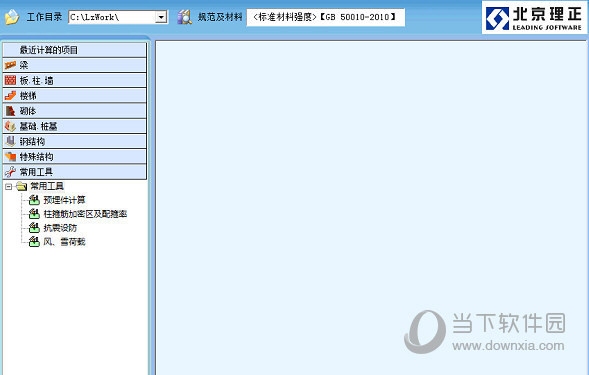
Task: Click the 基础.桩基 foundation icon
Action: tap(10, 126)
